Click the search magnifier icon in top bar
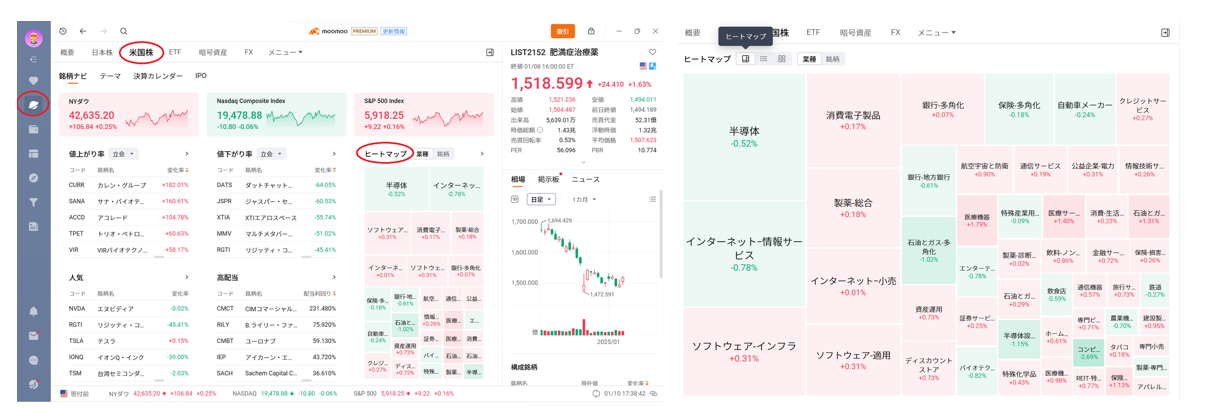 click(x=124, y=32)
